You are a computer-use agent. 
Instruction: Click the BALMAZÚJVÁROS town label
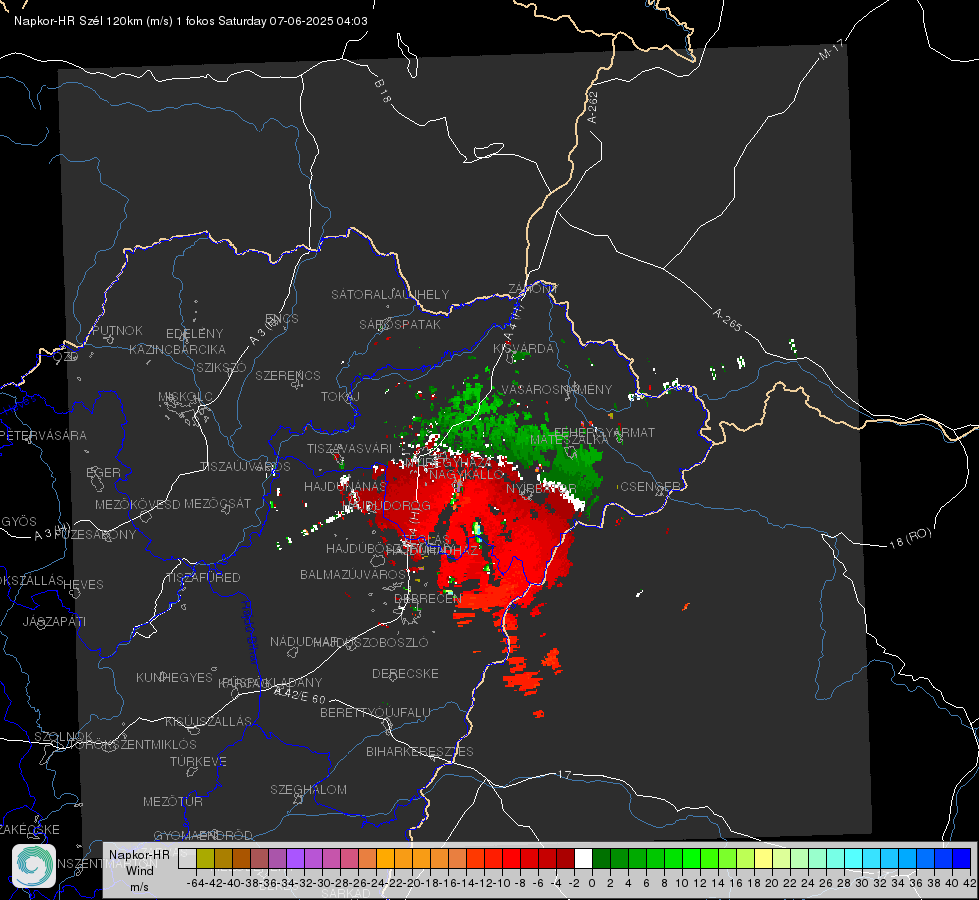pyautogui.click(x=353, y=574)
